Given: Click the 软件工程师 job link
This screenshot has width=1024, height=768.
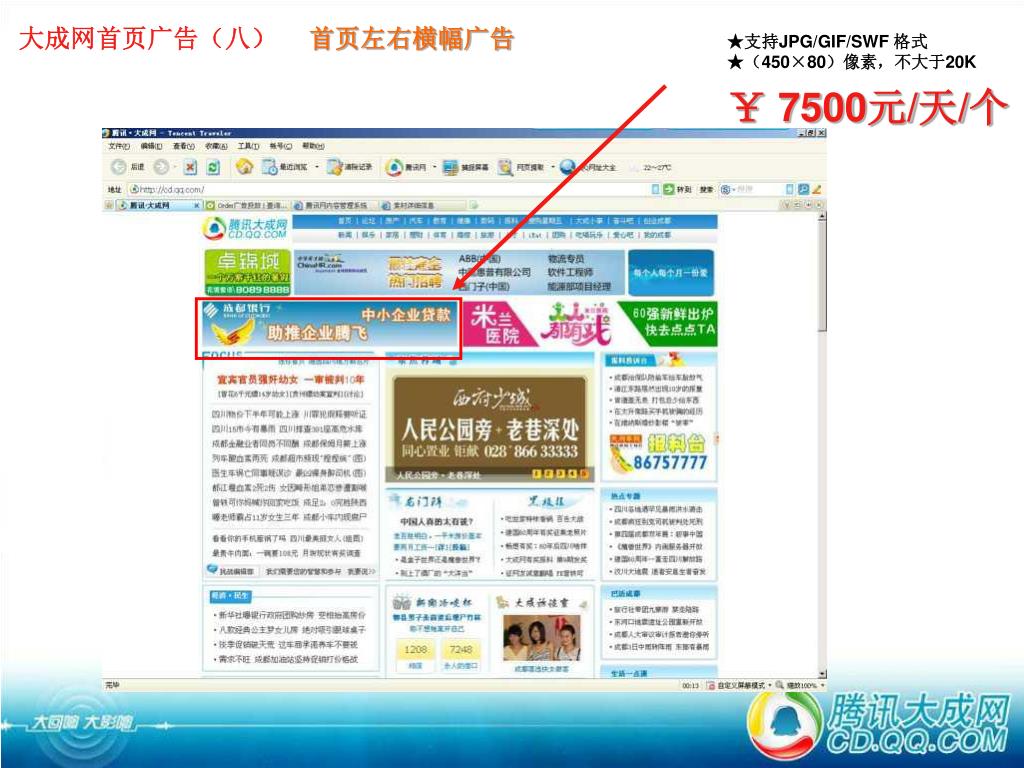Looking at the screenshot, I should [x=570, y=272].
